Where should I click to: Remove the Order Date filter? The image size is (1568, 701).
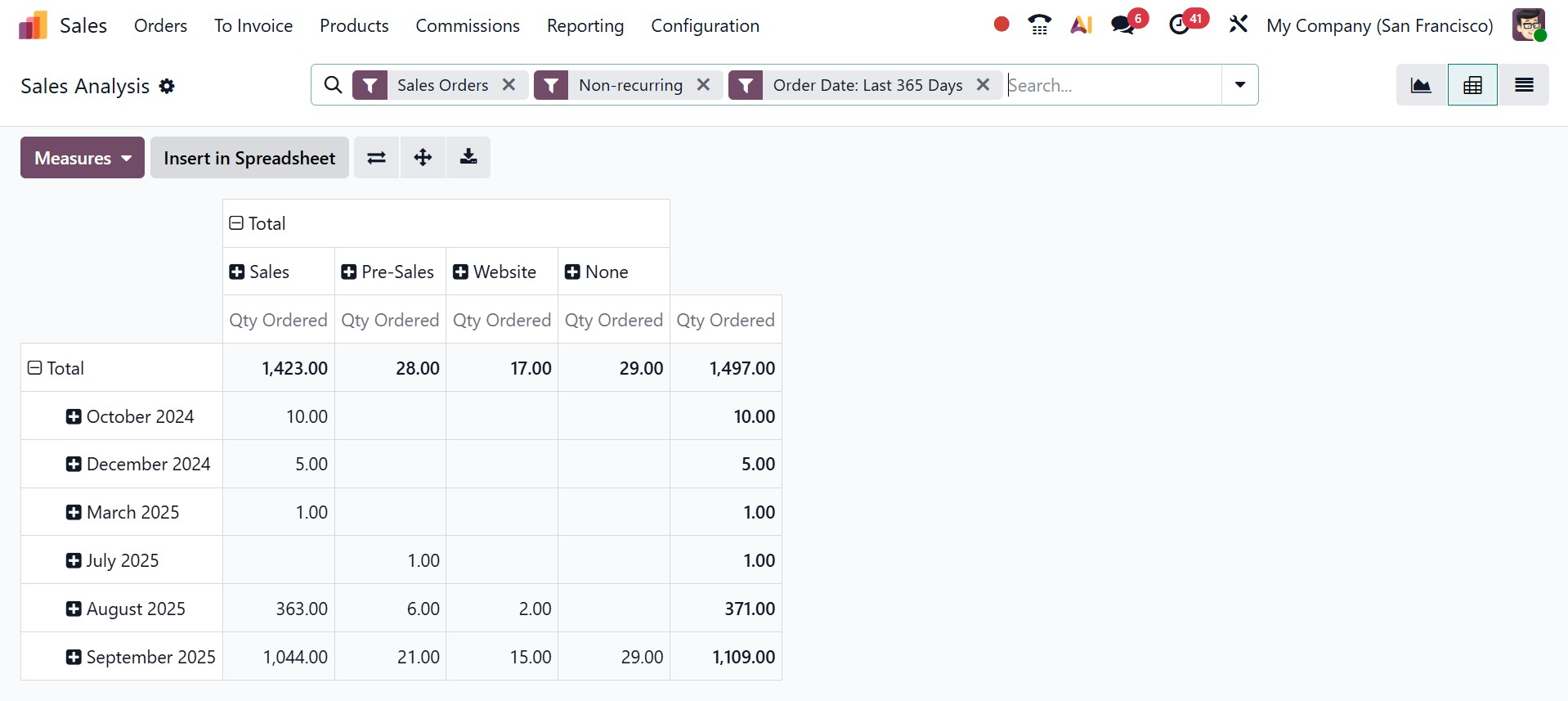tap(983, 85)
